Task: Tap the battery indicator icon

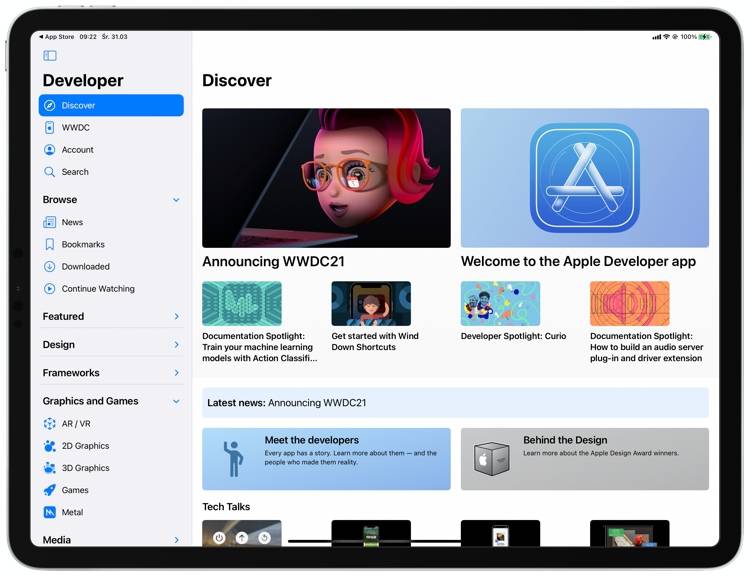Action: [x=704, y=37]
